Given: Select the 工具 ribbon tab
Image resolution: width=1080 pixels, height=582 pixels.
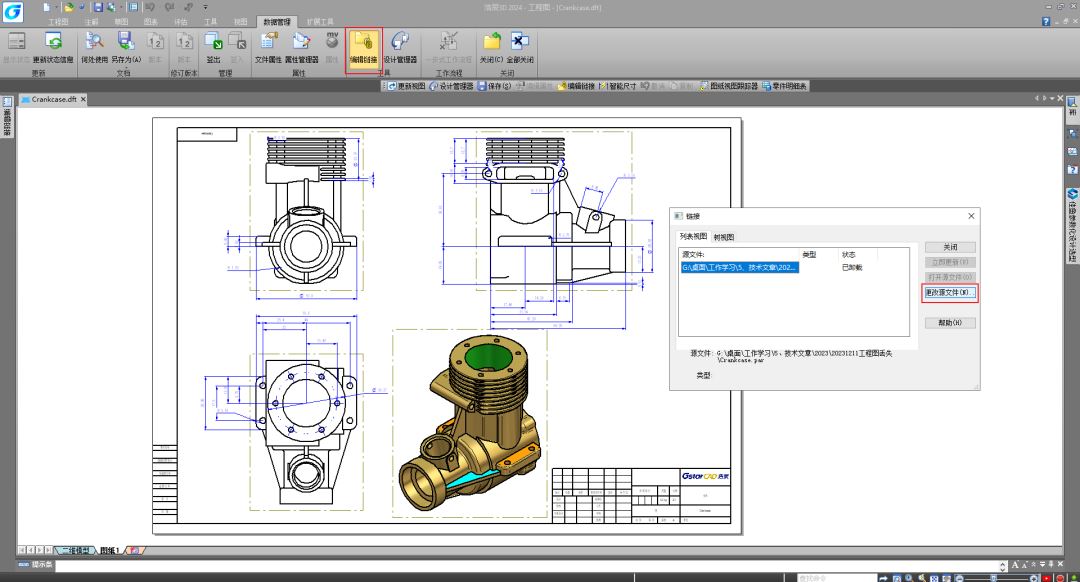Looking at the screenshot, I should point(210,21).
